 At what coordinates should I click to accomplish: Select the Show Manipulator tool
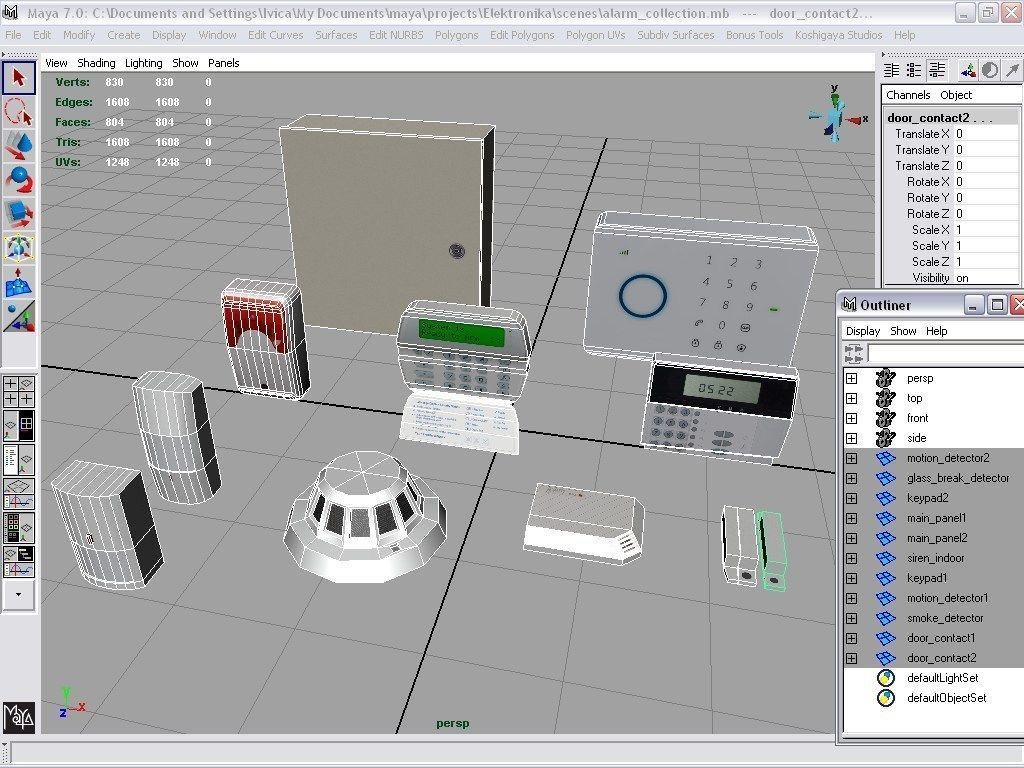[18, 316]
